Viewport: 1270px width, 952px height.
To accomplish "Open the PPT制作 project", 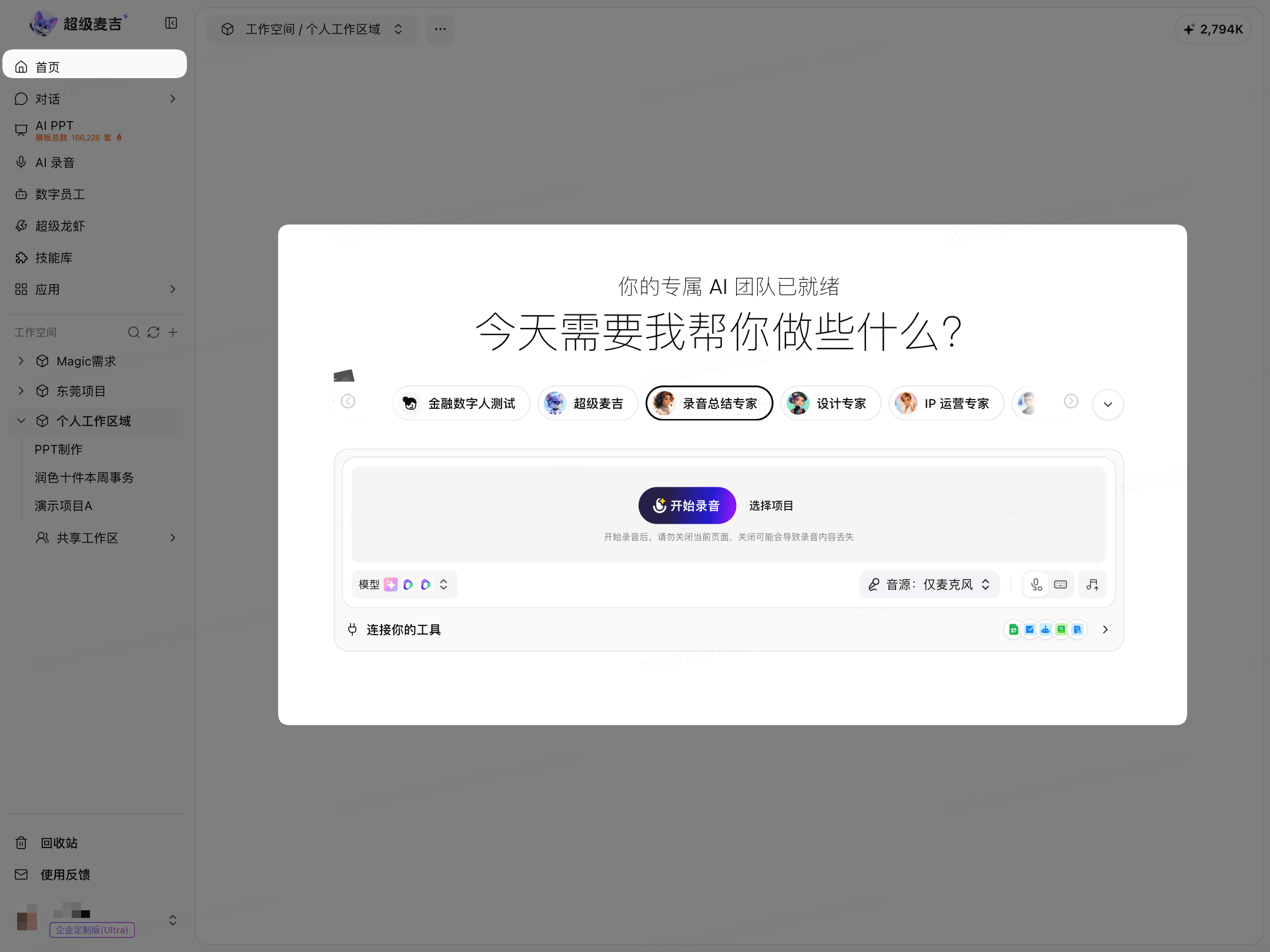I will coord(58,450).
